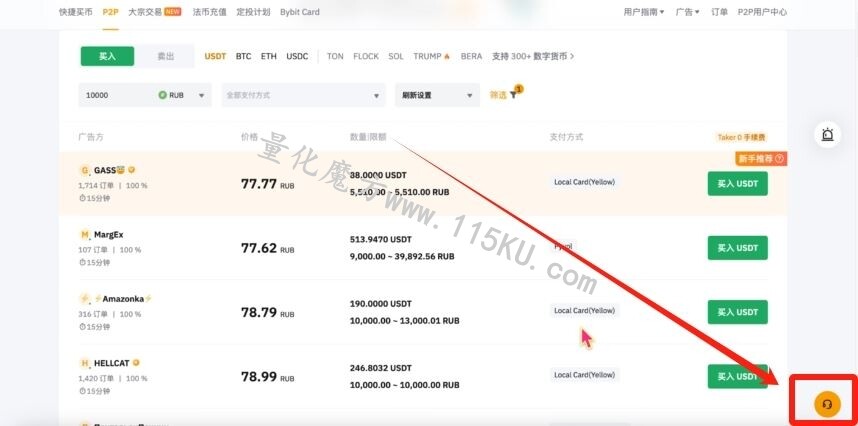858x426 pixels.
Task: Select the USDC coin tab
Action: [x=297, y=56]
